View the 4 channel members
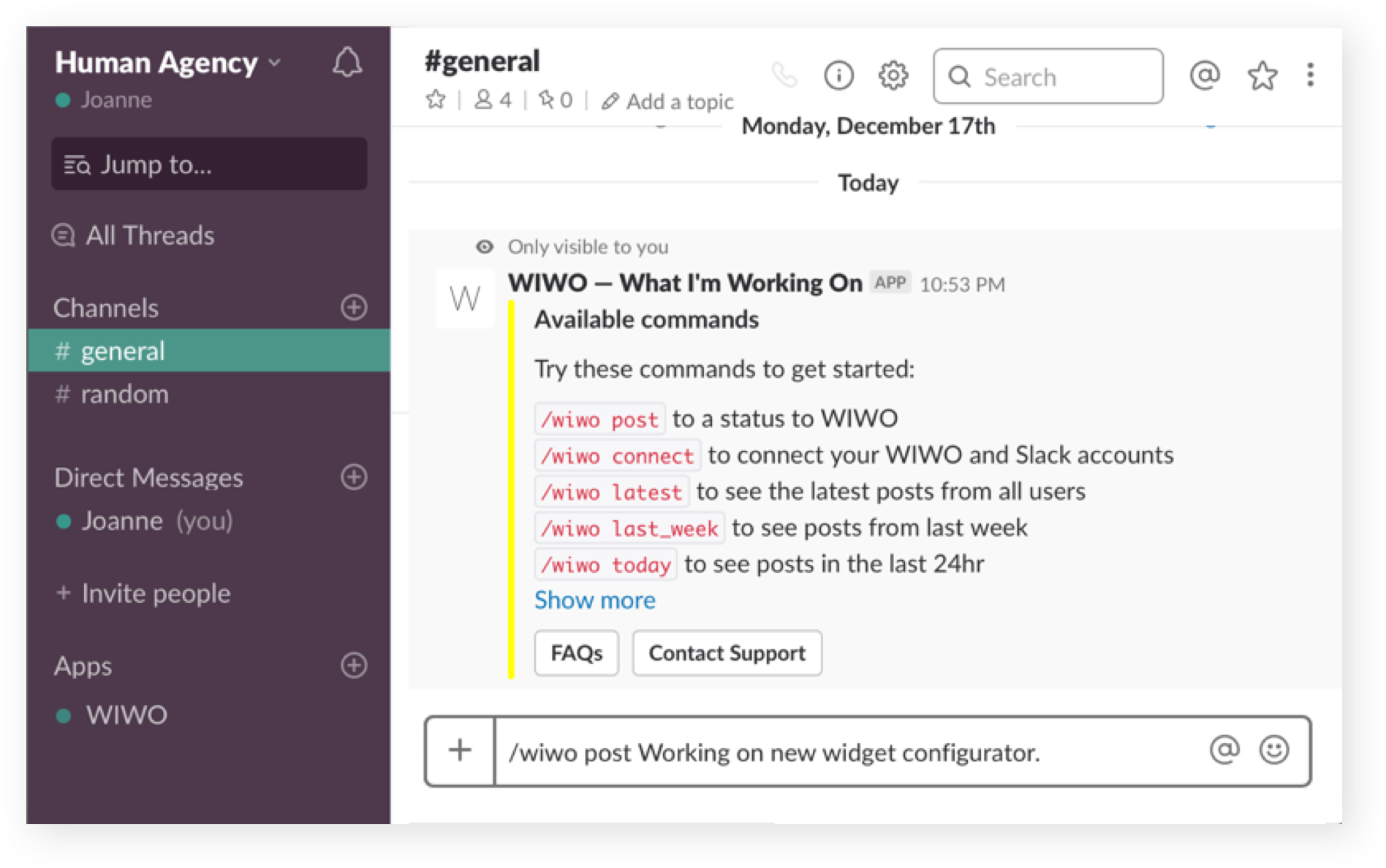This screenshot has width=1386, height=868. click(x=493, y=99)
